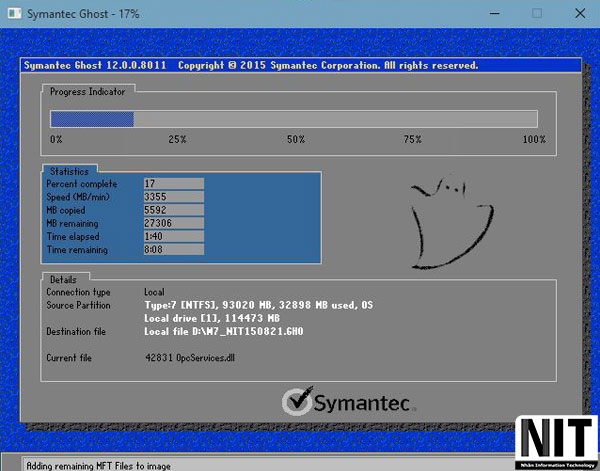The image size is (600, 471).
Task: Click the MB remaining label
Action: point(72,223)
